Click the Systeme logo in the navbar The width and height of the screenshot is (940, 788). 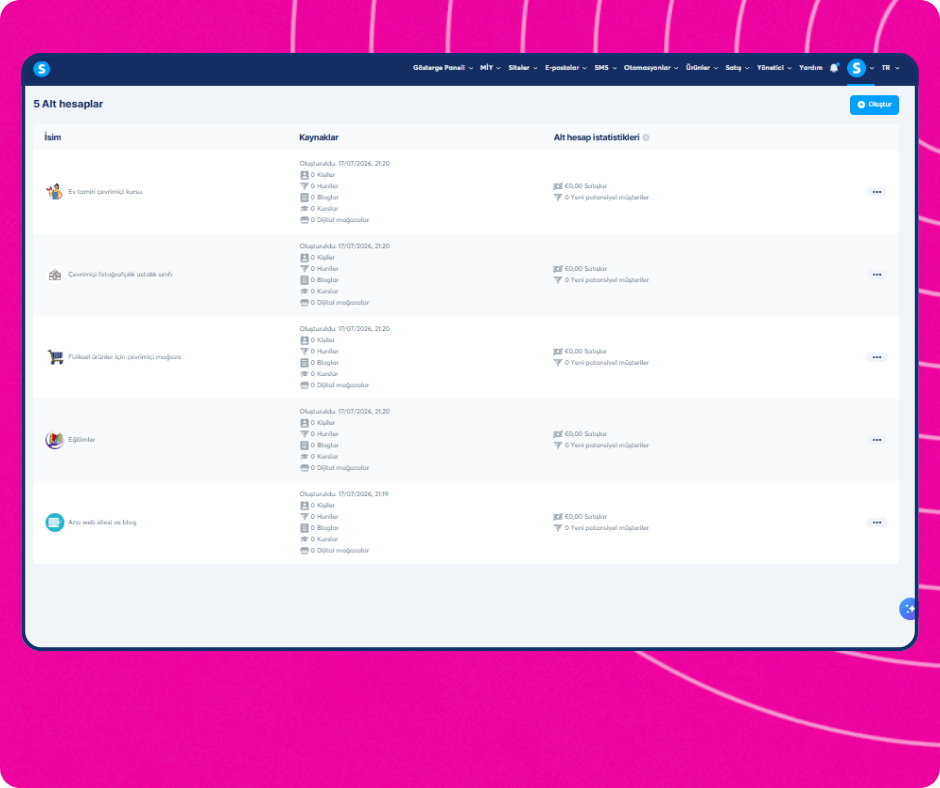(41, 68)
